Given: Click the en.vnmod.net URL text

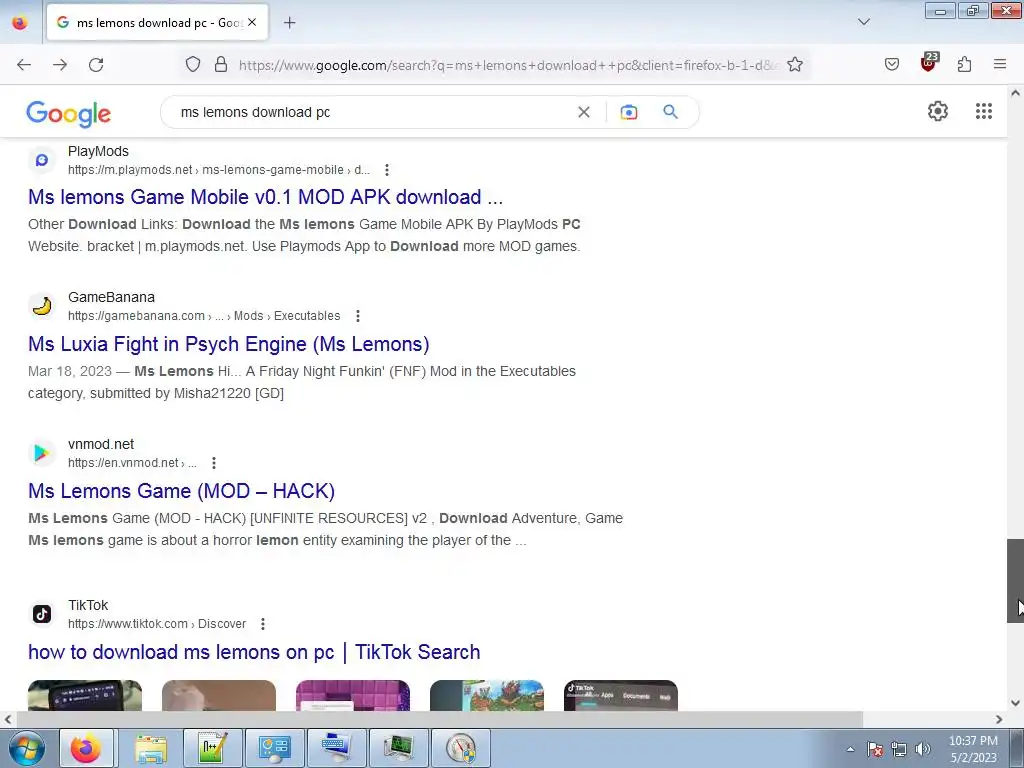Looking at the screenshot, I should [x=132, y=463].
